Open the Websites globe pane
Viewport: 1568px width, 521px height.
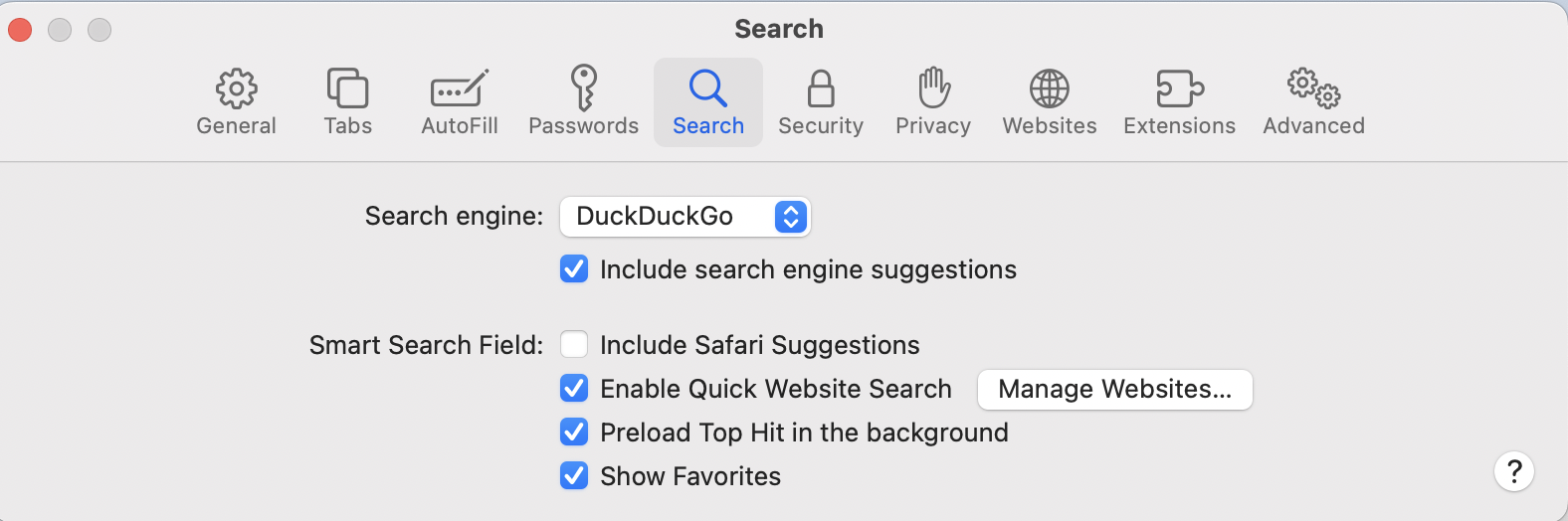[1049, 101]
